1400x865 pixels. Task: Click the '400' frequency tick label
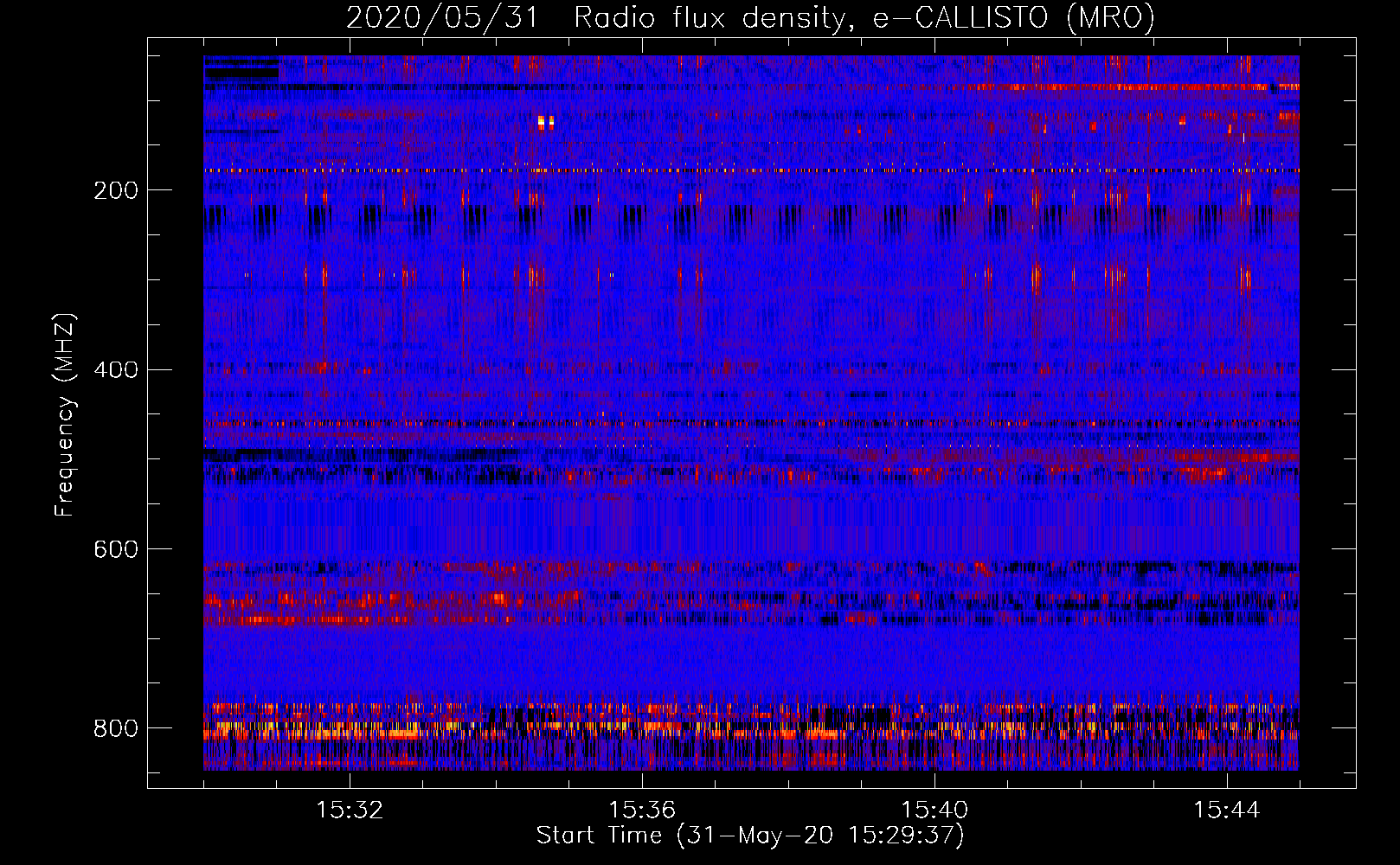(116, 370)
